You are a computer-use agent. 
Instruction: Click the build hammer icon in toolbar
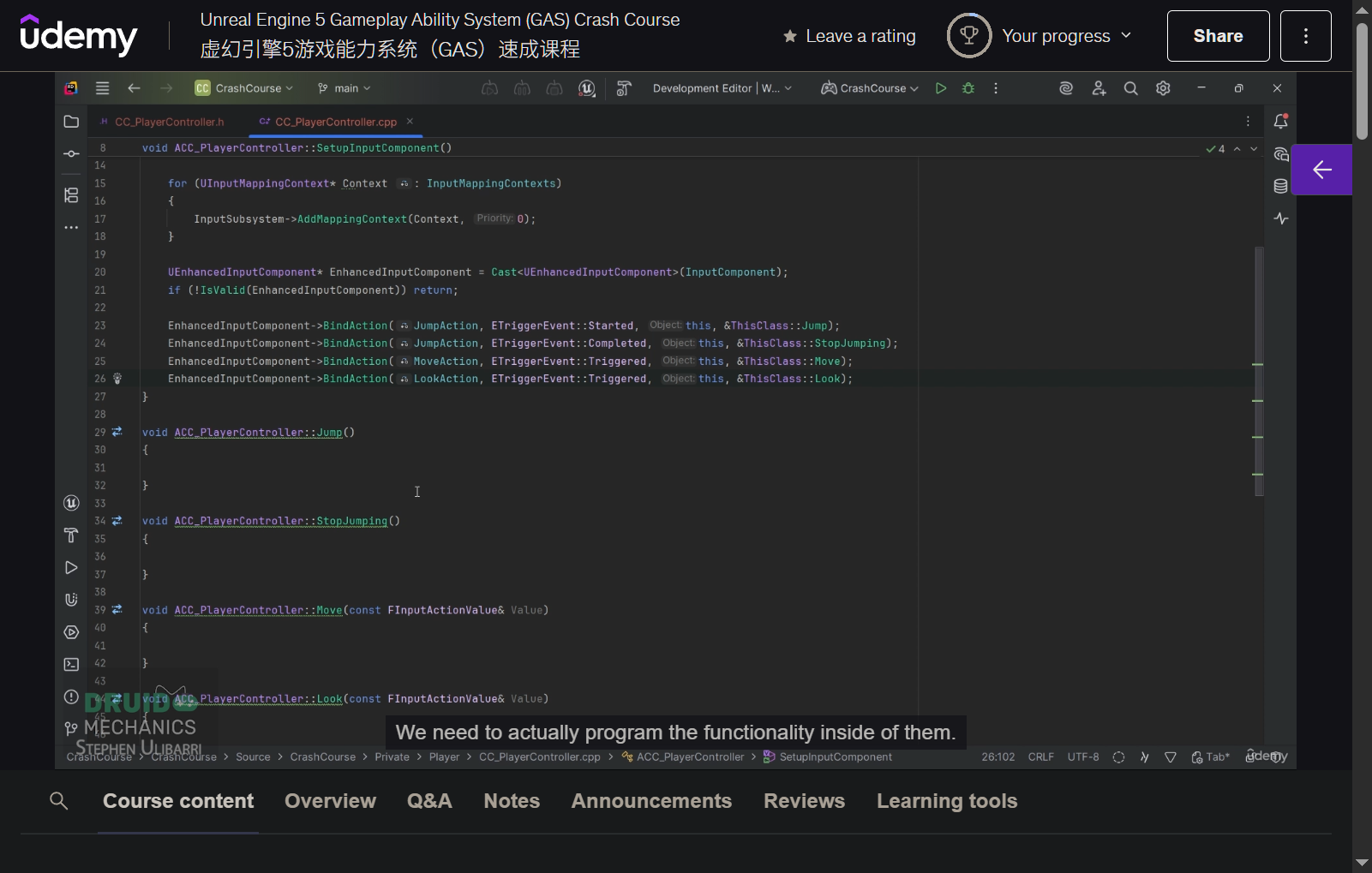click(x=624, y=88)
